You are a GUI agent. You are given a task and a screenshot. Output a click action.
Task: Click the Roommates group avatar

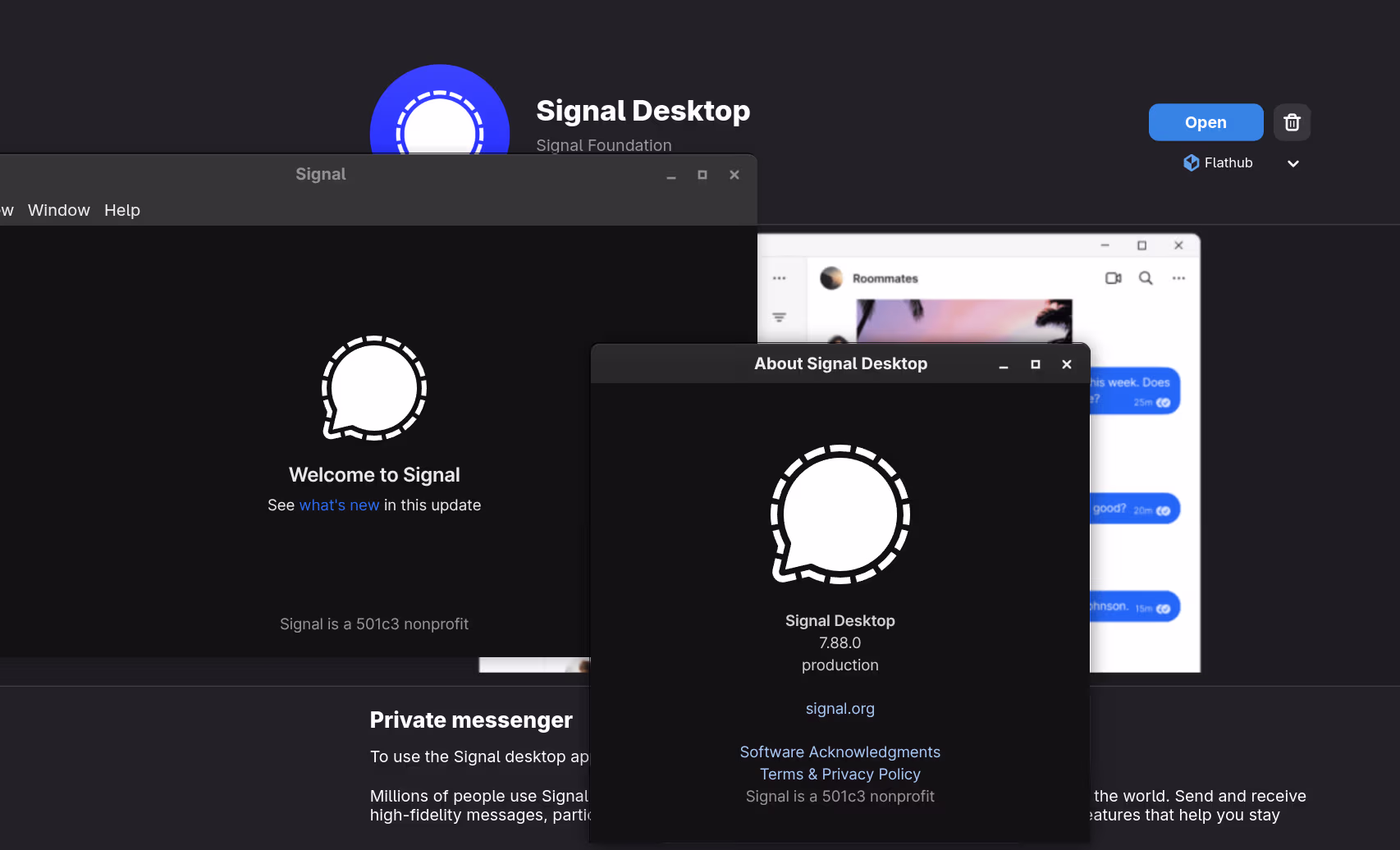tap(832, 278)
